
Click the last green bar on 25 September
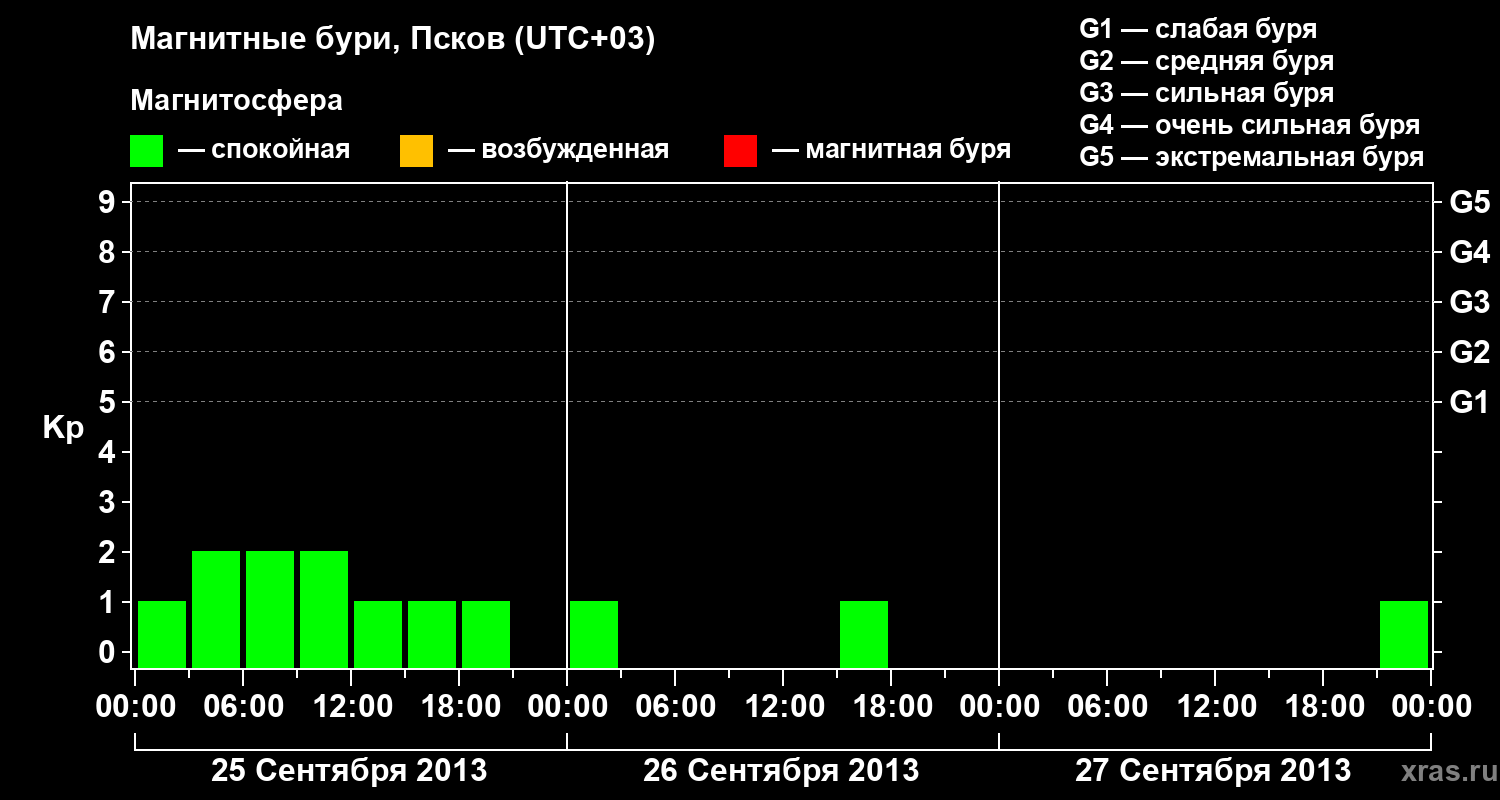click(x=486, y=634)
